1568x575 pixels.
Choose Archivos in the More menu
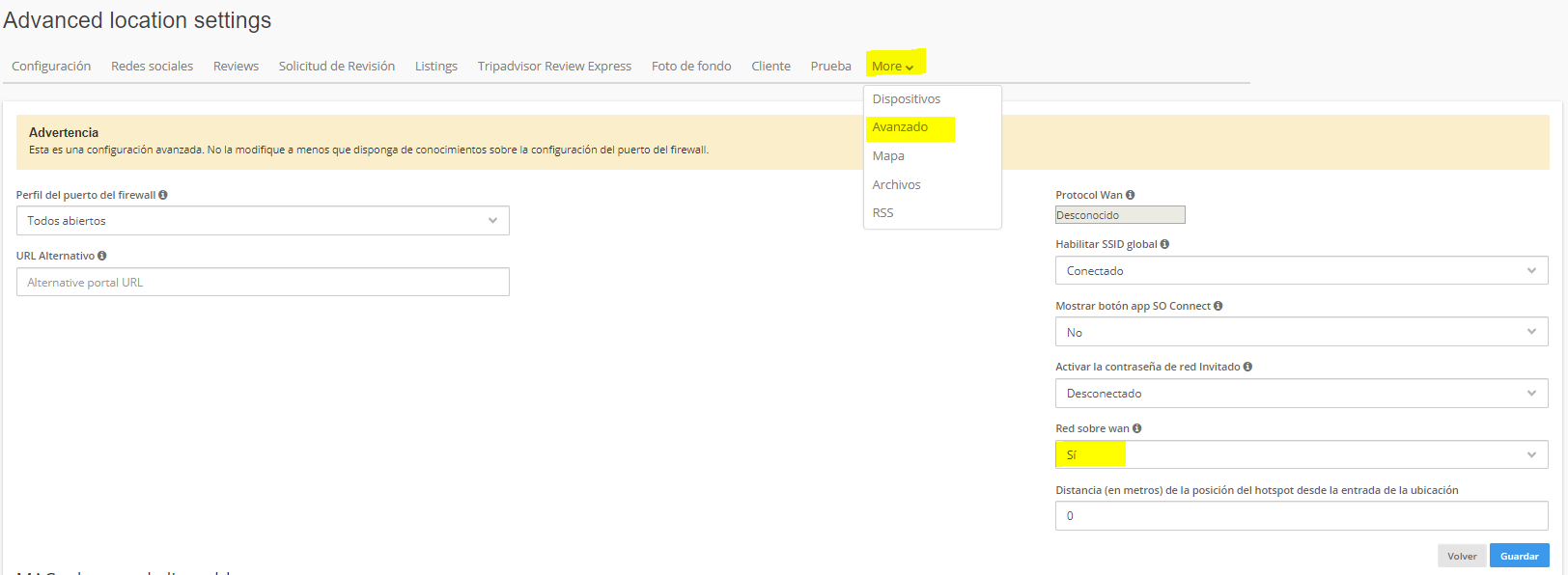coord(896,184)
